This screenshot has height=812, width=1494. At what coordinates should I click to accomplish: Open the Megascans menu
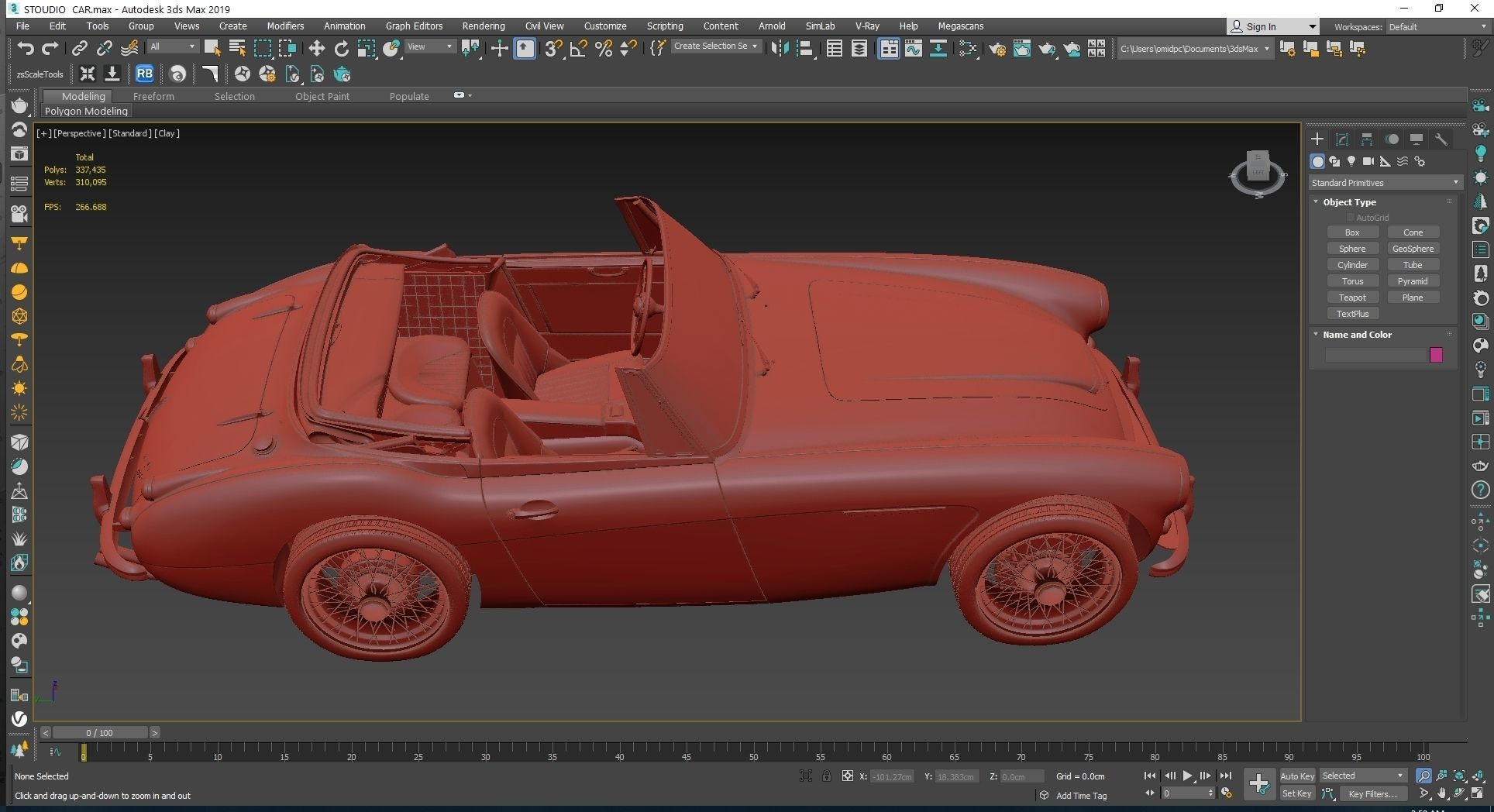960,26
